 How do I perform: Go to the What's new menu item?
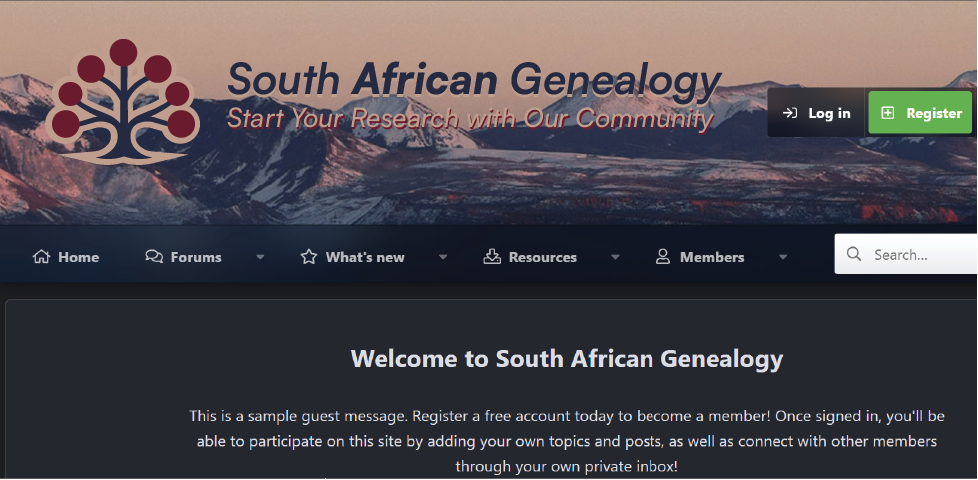pyautogui.click(x=365, y=257)
